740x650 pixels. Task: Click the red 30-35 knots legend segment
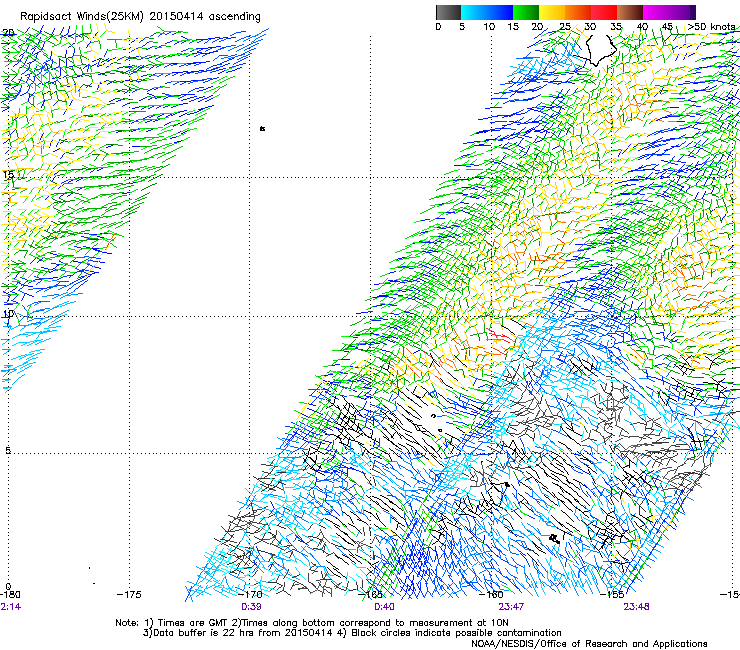[x=604, y=12]
